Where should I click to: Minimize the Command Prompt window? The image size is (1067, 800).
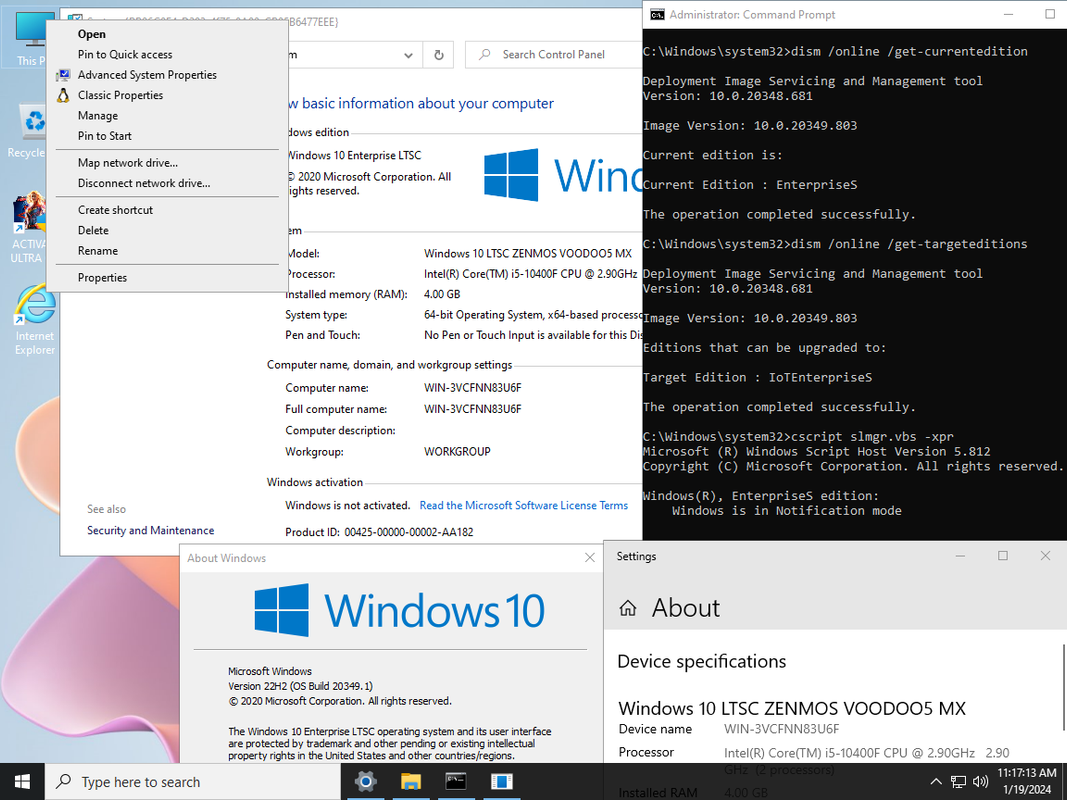[x=1008, y=14]
